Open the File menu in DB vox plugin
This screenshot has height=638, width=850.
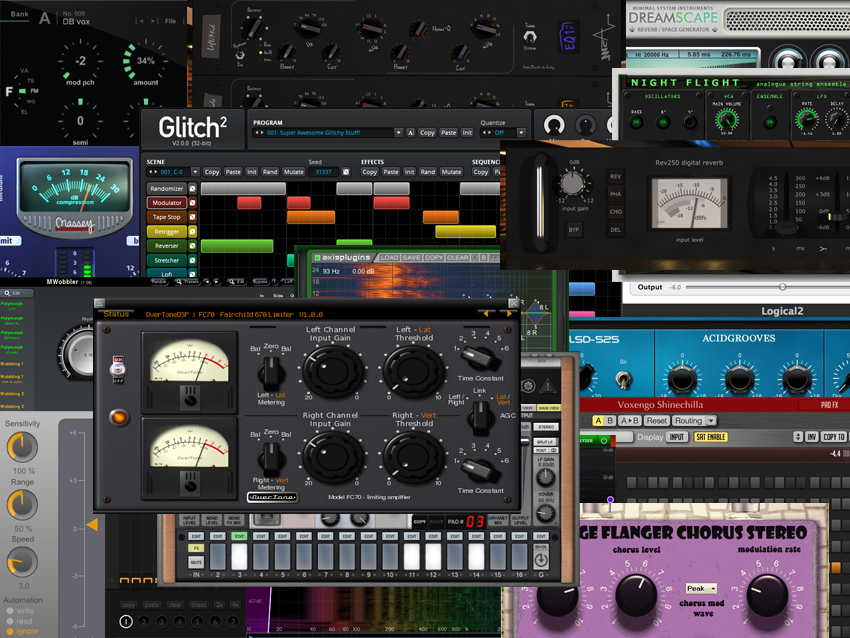[170, 21]
